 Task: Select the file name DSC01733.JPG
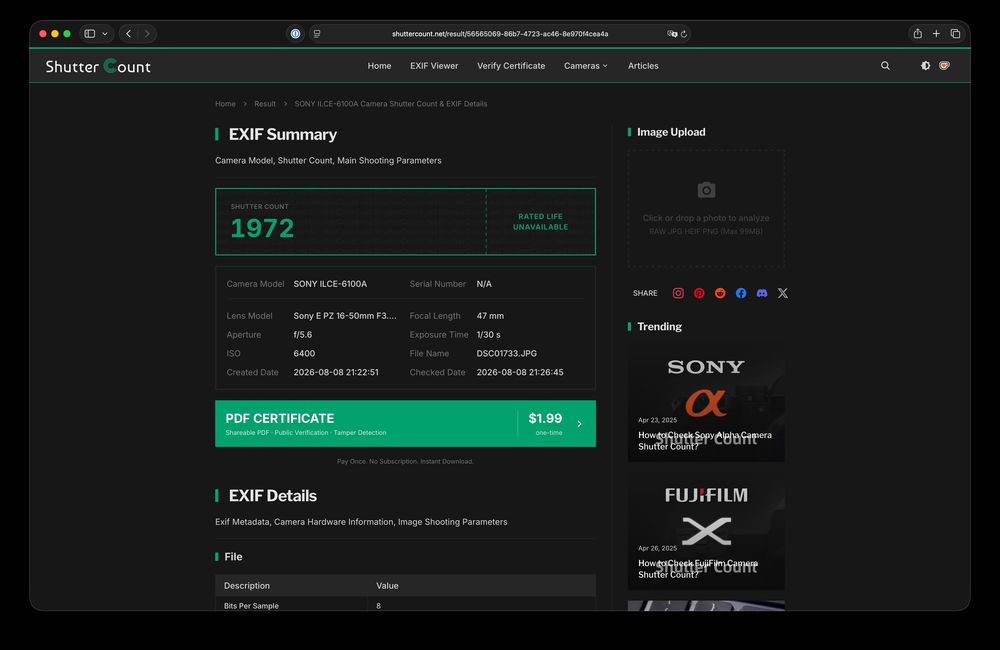click(x=506, y=353)
